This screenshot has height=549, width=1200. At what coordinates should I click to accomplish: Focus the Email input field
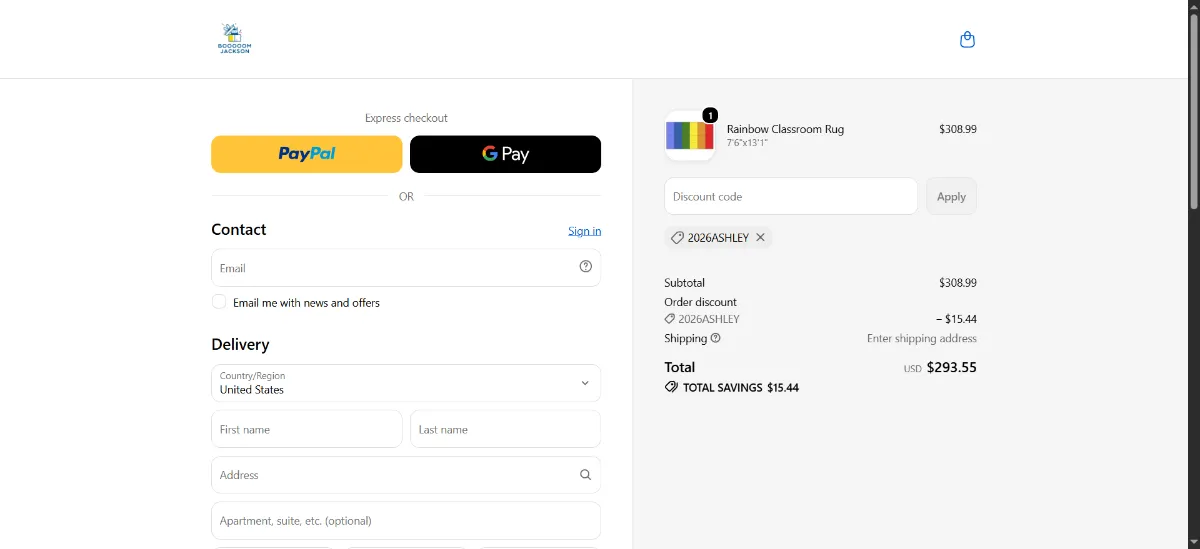pyautogui.click(x=406, y=268)
